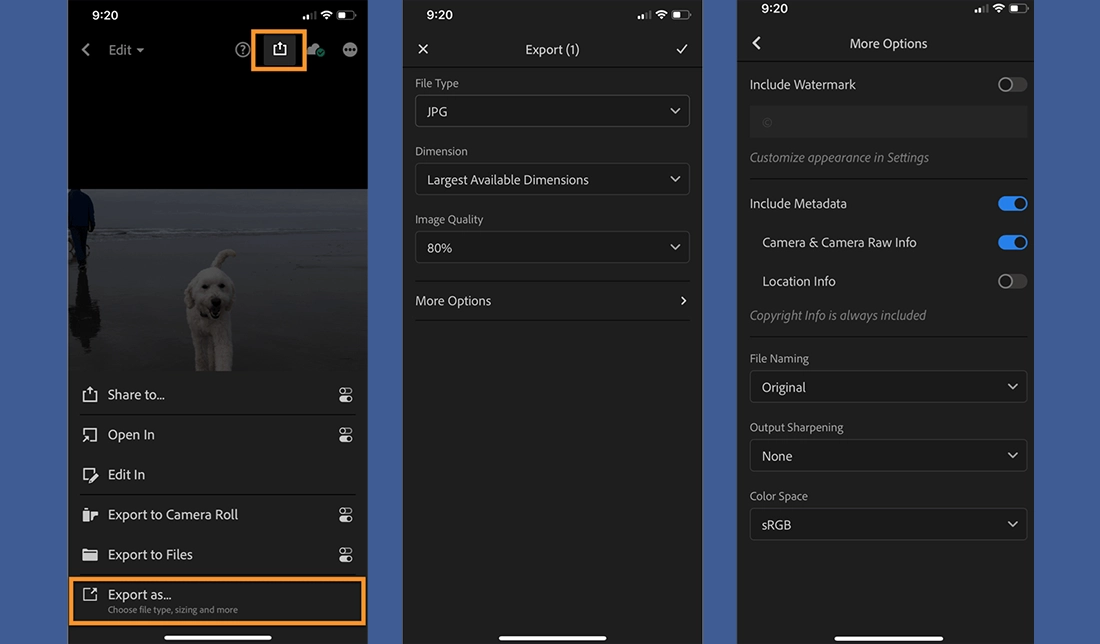Confirm export with the checkmark icon
The image size is (1100, 644).
tap(682, 49)
